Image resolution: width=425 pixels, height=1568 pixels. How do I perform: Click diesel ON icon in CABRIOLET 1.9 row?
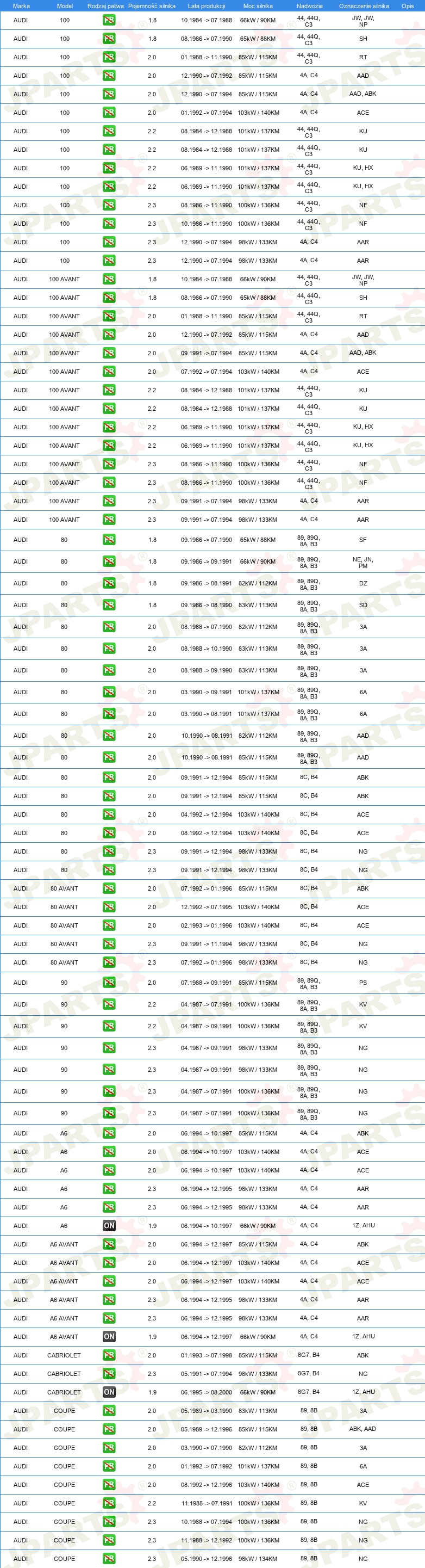point(109,1392)
